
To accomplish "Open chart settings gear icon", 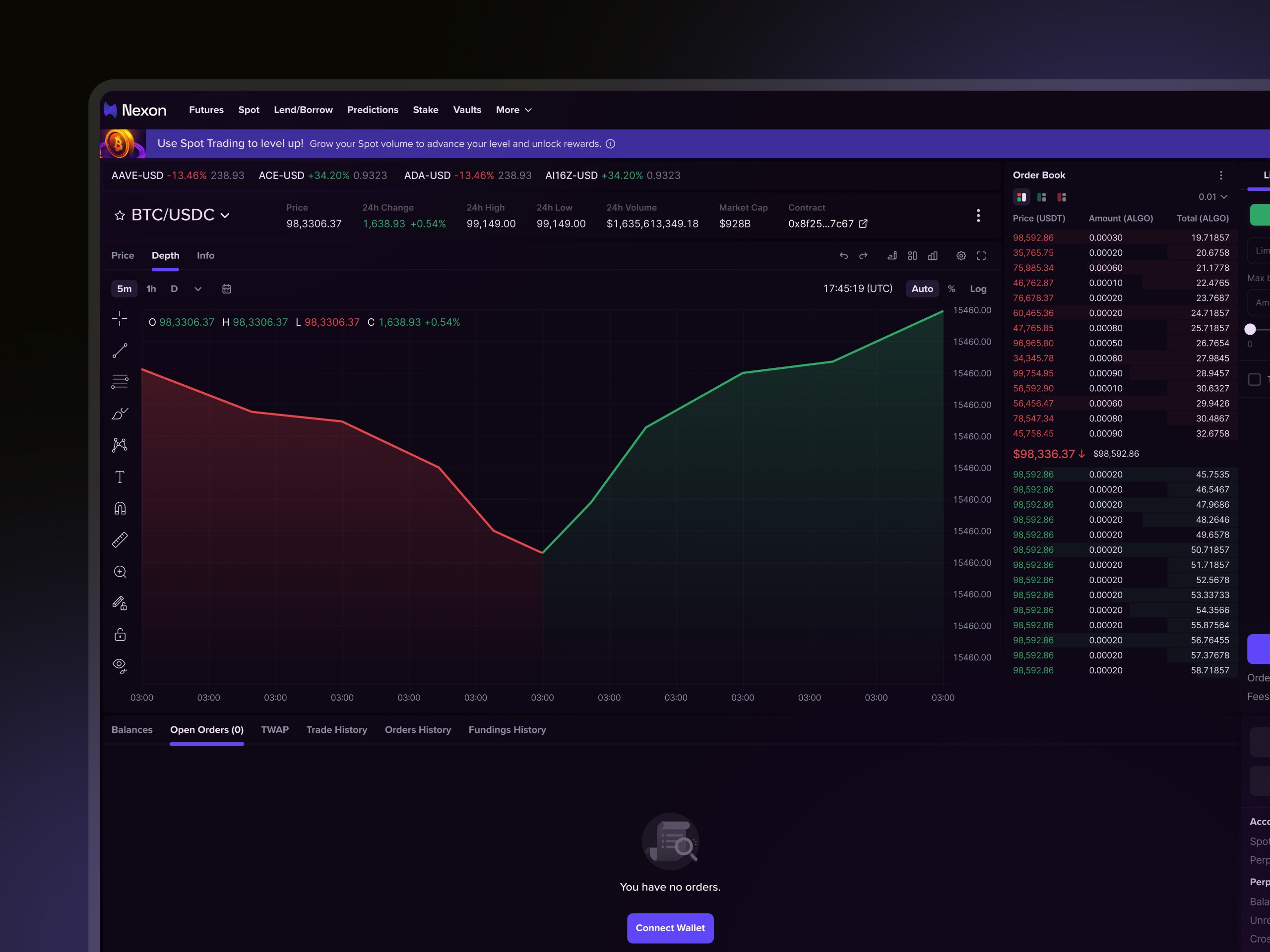I will (x=960, y=256).
